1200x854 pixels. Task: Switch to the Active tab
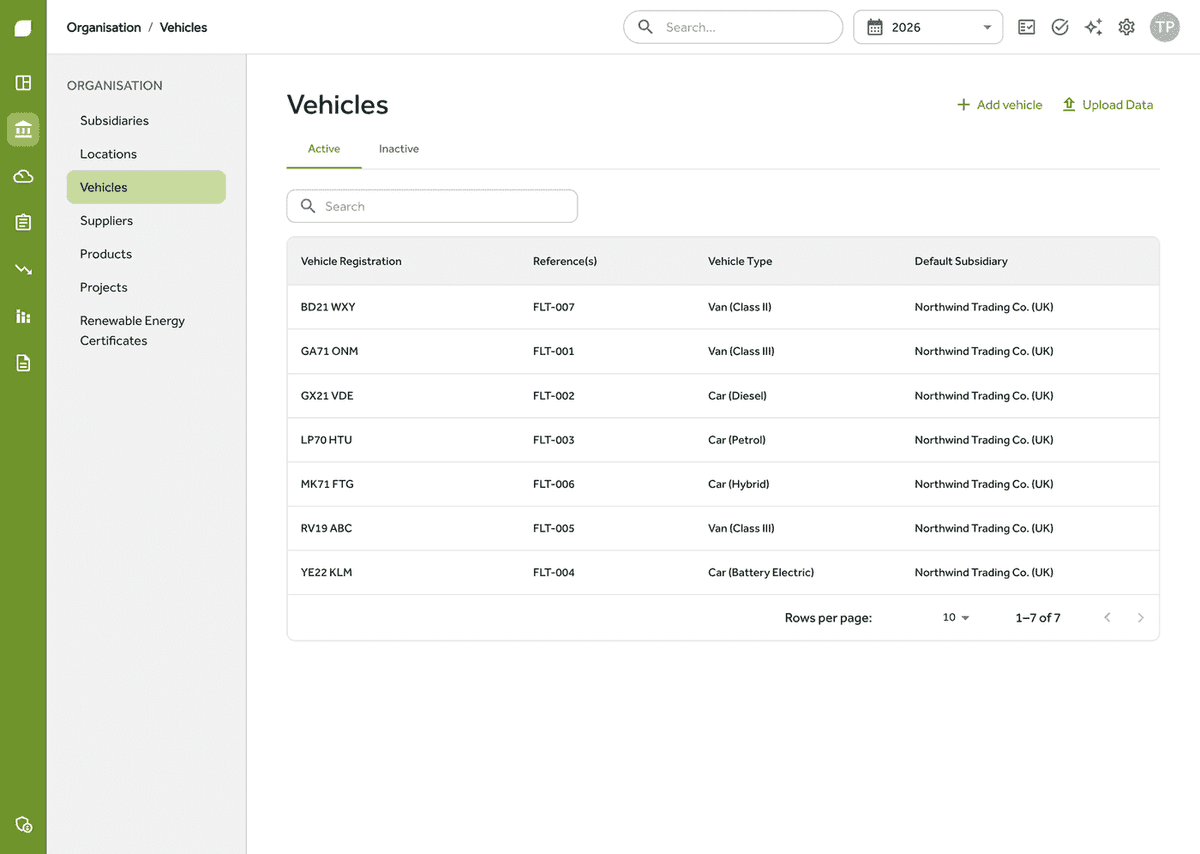[324, 149]
